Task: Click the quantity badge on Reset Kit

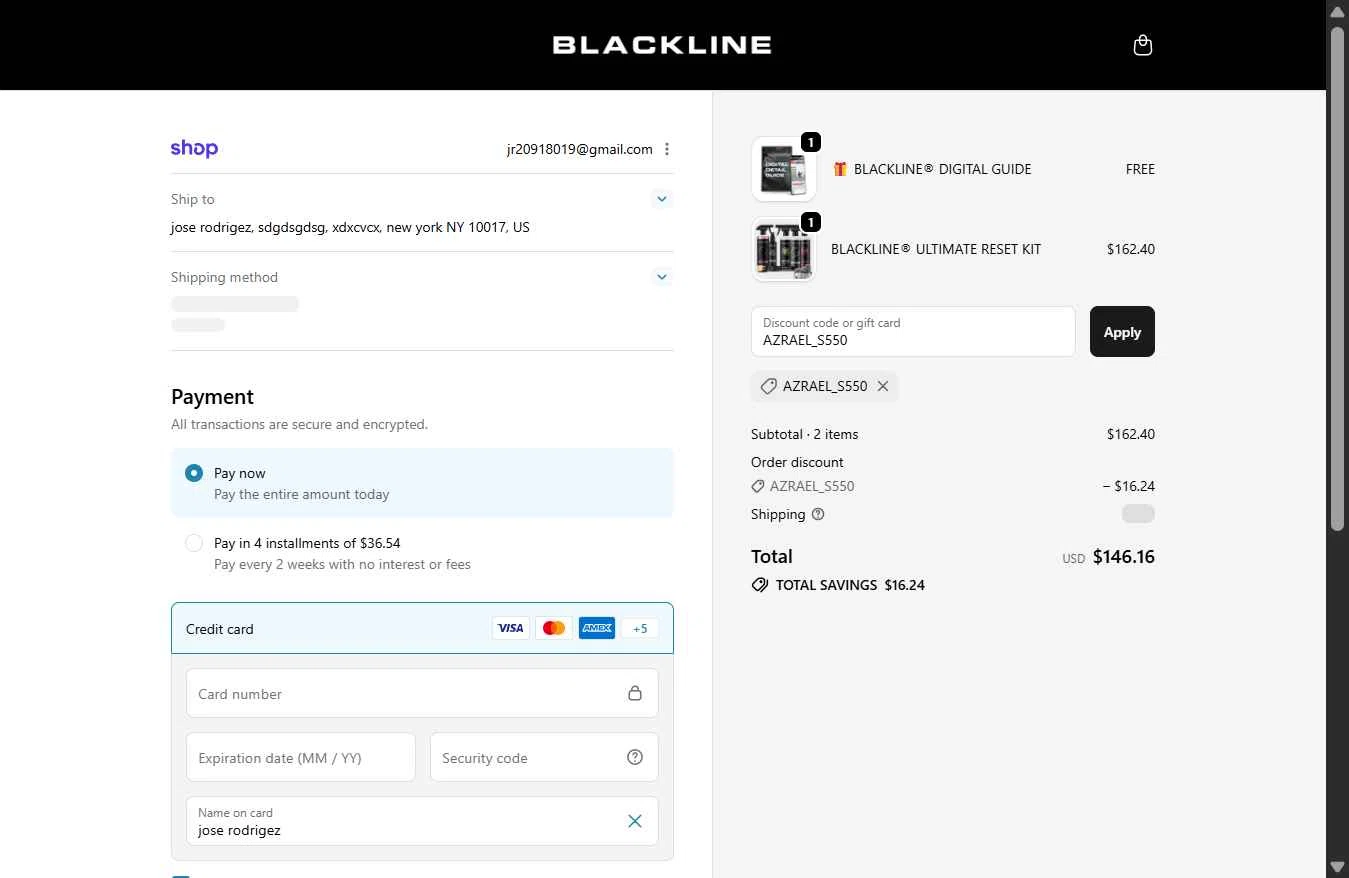Action: pyautogui.click(x=811, y=222)
